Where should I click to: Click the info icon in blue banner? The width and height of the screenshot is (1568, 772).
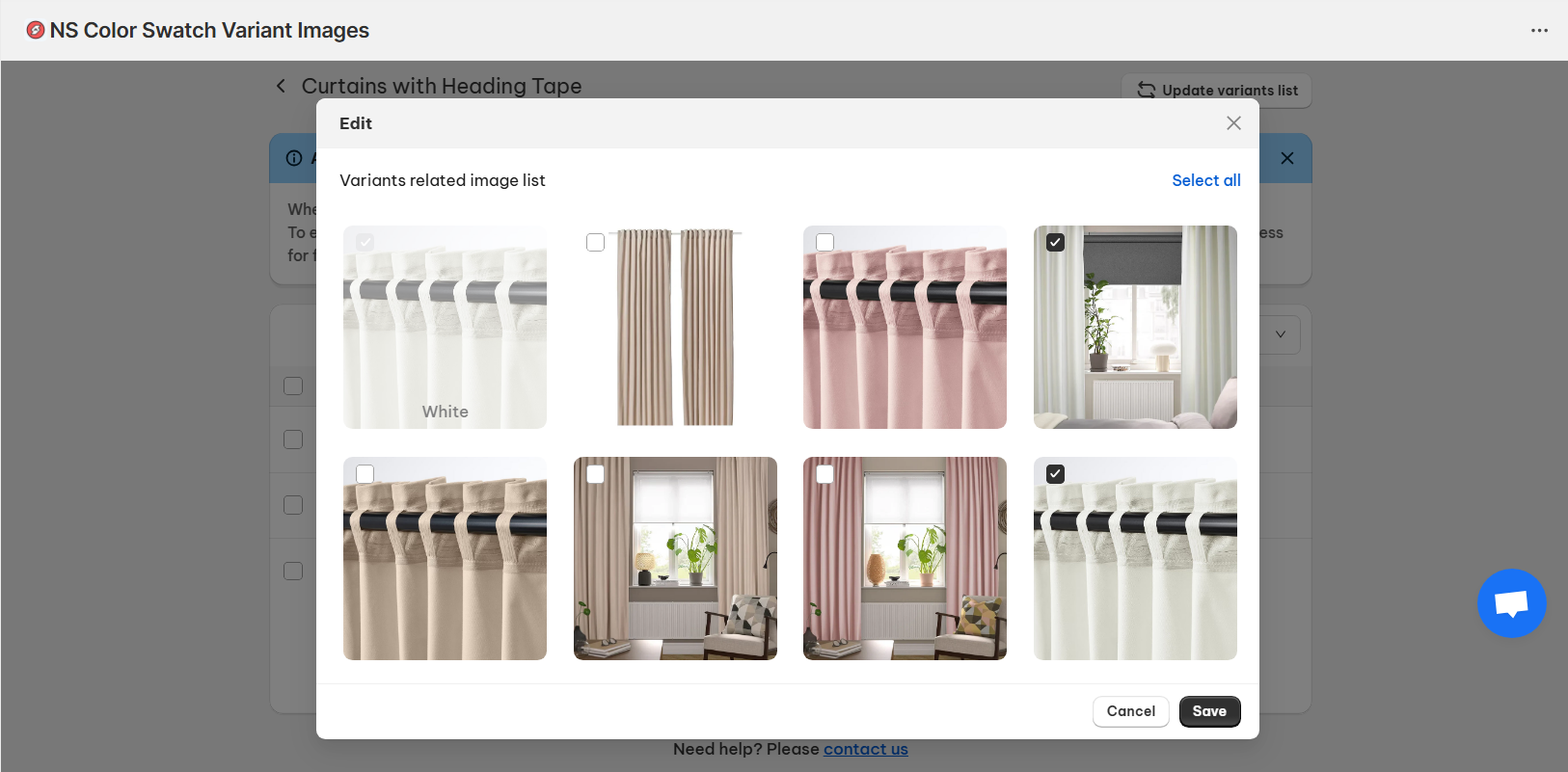tap(294, 158)
